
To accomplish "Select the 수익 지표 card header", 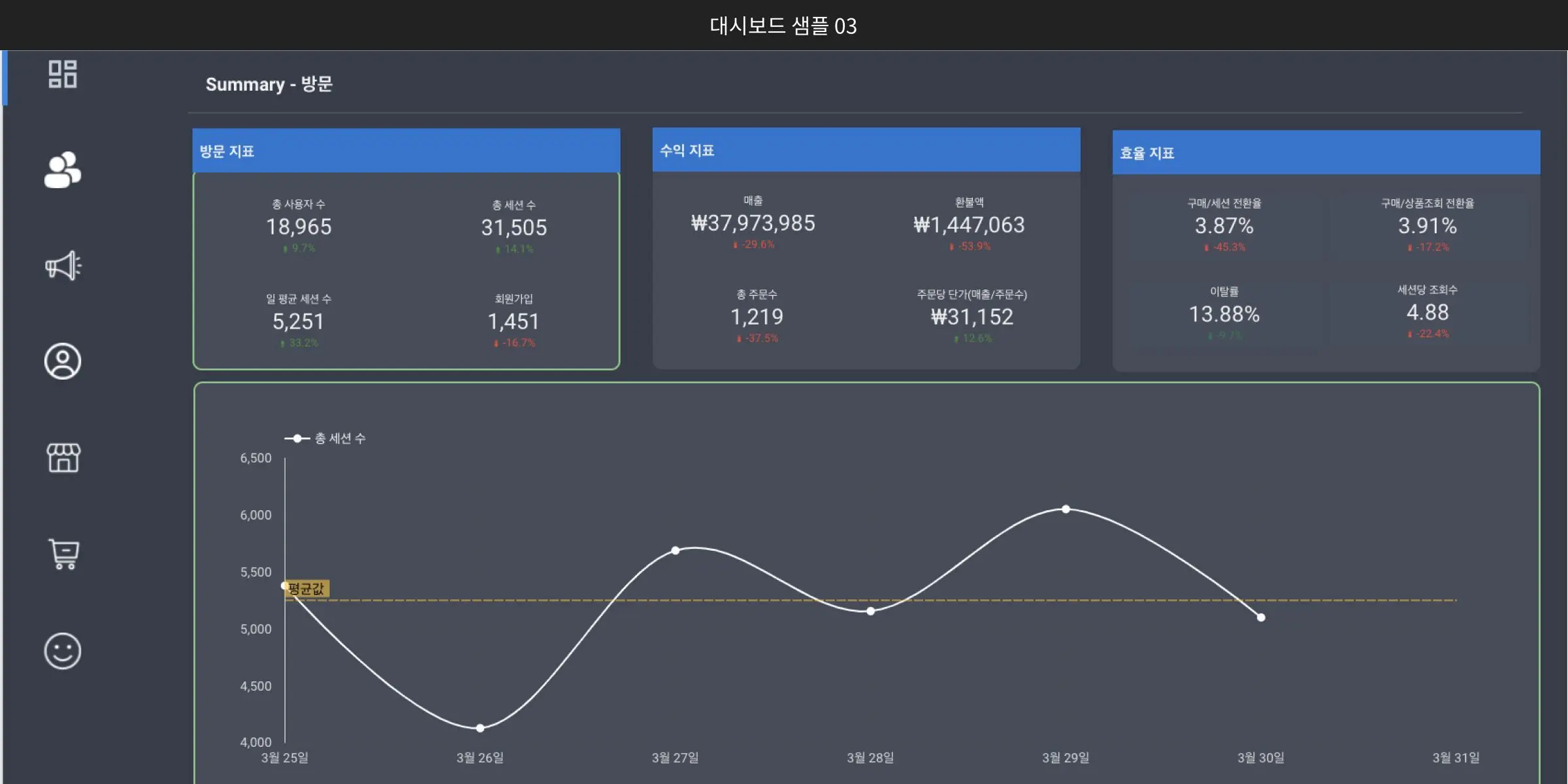I will point(866,150).
